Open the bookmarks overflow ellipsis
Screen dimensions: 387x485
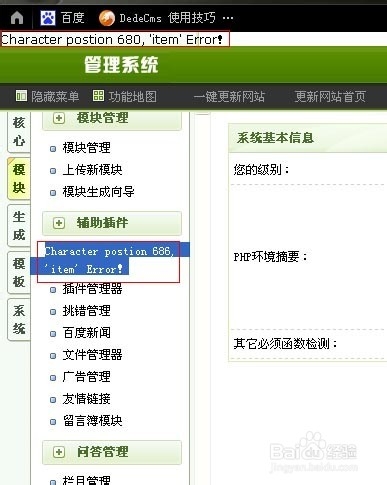[228, 18]
